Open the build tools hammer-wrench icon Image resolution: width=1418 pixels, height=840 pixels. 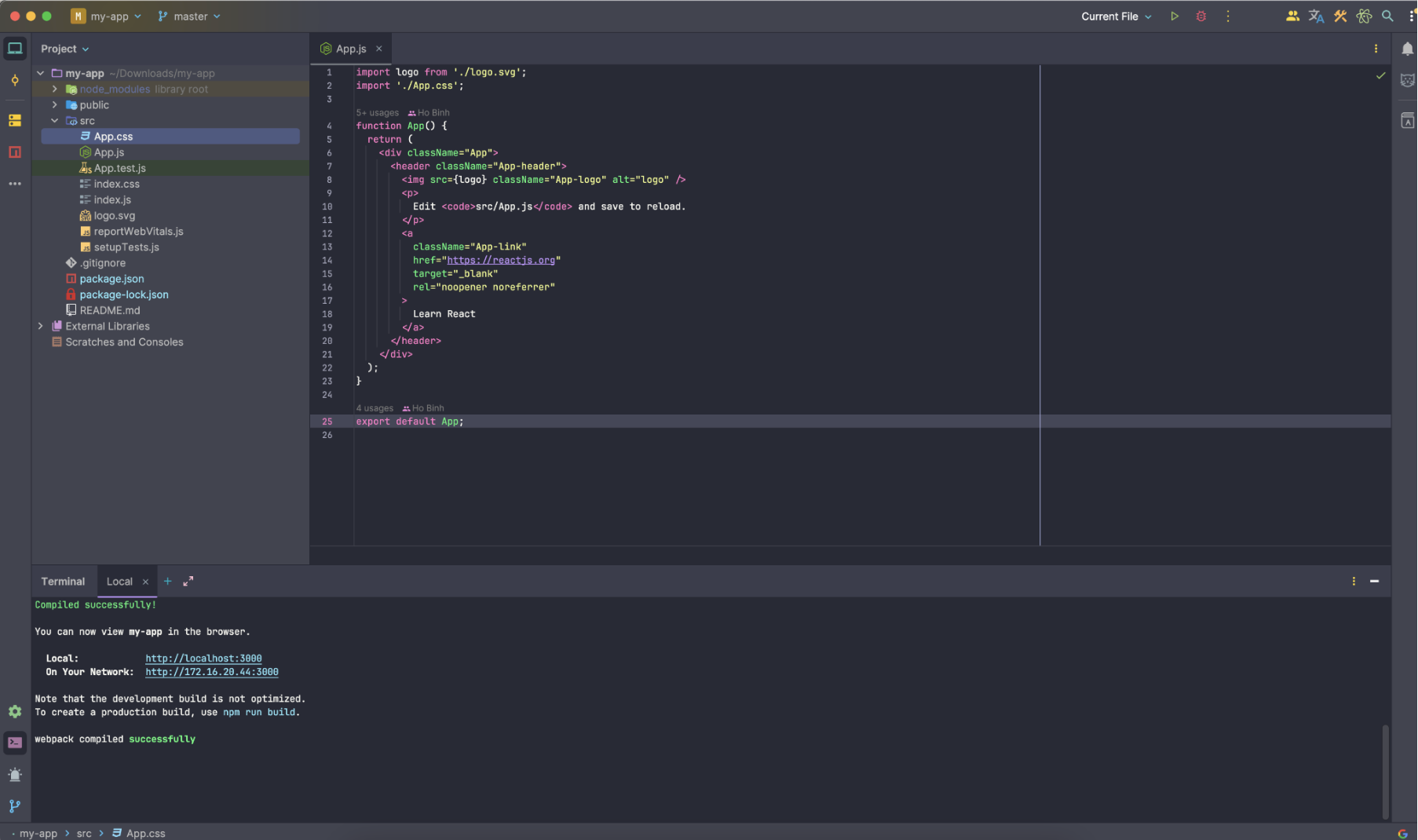click(x=1340, y=16)
